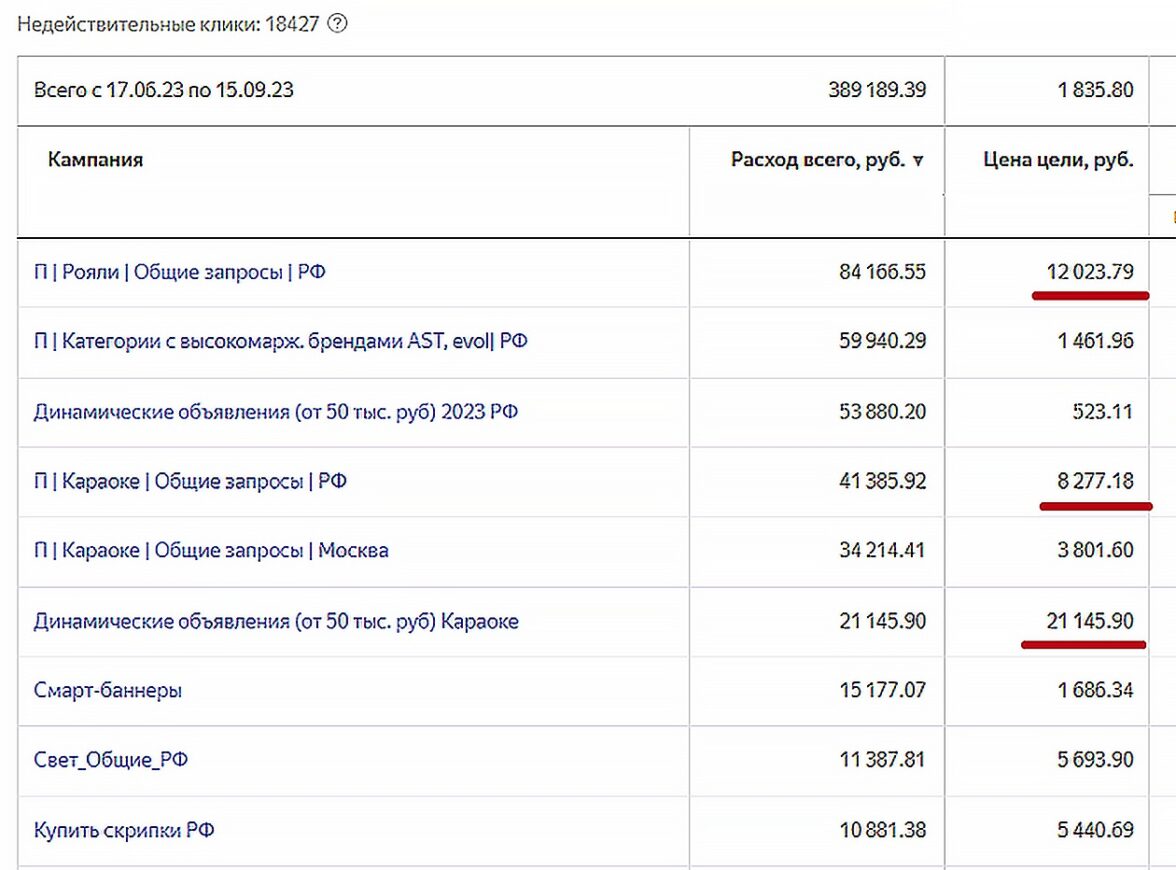Go to the Смарт-баннеры campaign
The image size is (1176, 870).
point(108,691)
